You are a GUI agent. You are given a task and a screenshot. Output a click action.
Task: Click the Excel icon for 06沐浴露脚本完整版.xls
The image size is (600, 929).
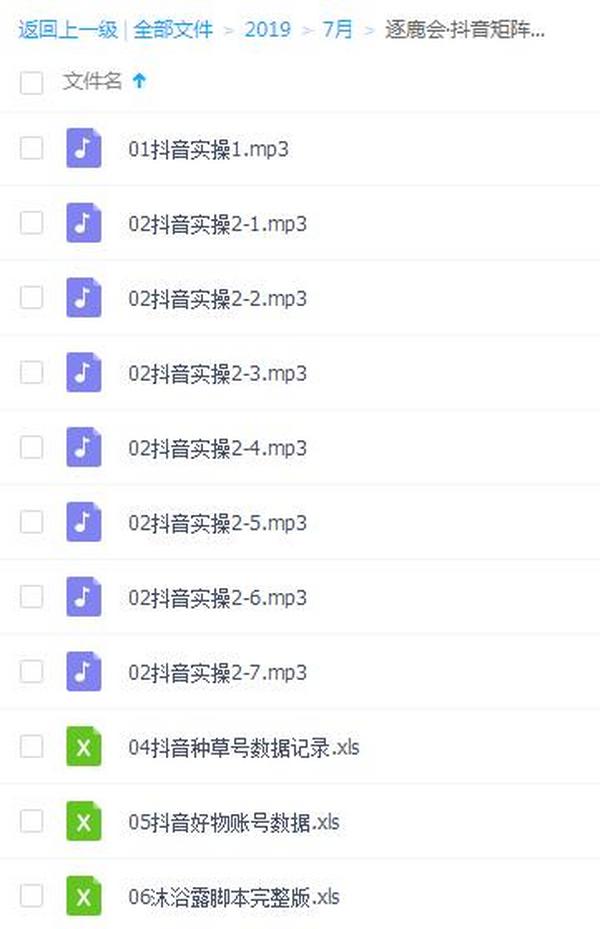click(84, 896)
